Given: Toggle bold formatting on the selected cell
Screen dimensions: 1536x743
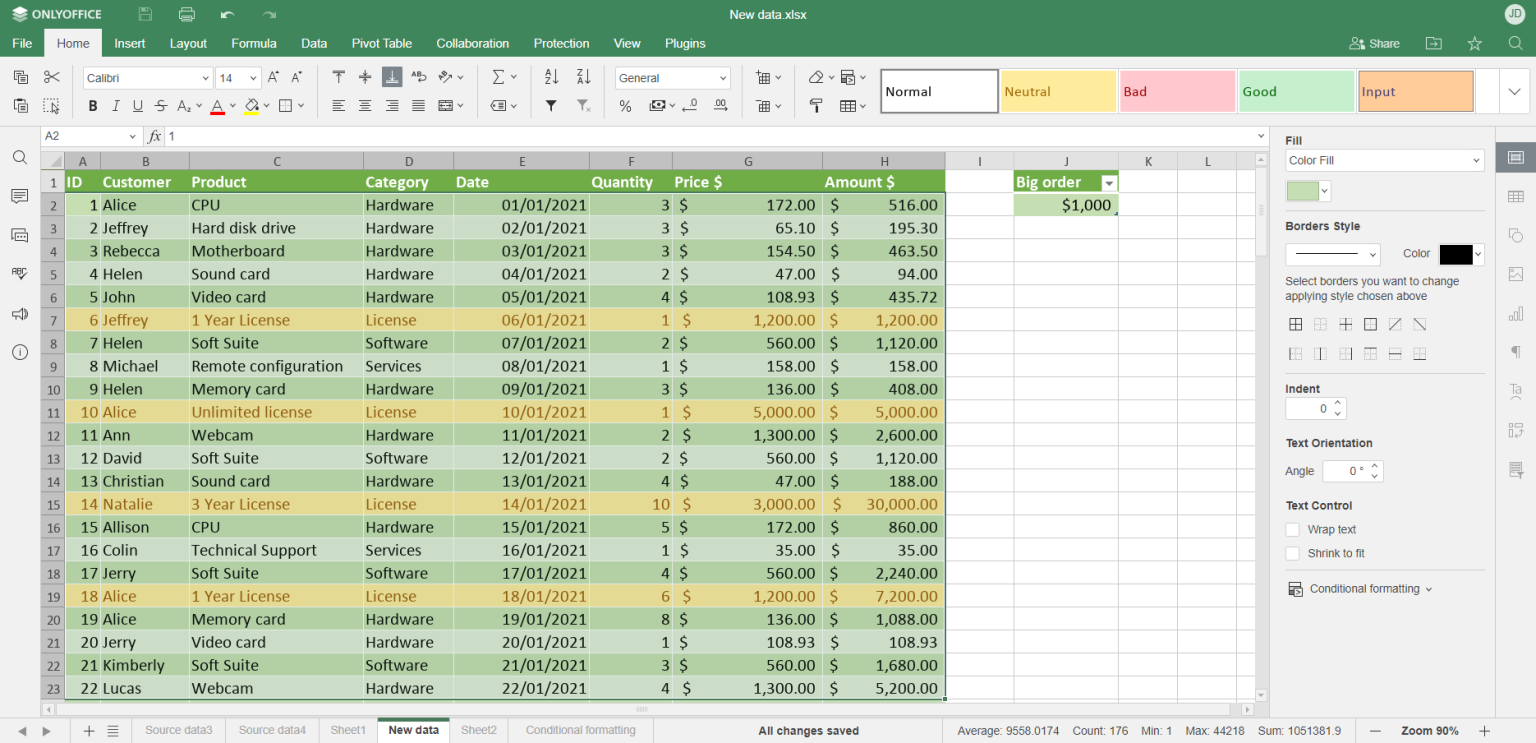Looking at the screenshot, I should tap(91, 105).
